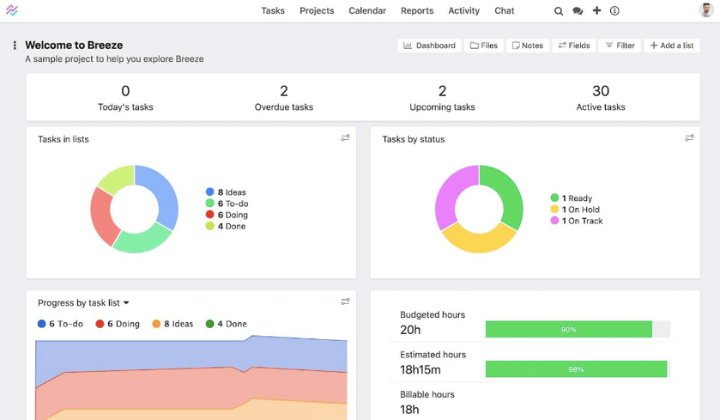This screenshot has width=720, height=420.
Task: Open the user profile avatar
Action: point(706,10)
